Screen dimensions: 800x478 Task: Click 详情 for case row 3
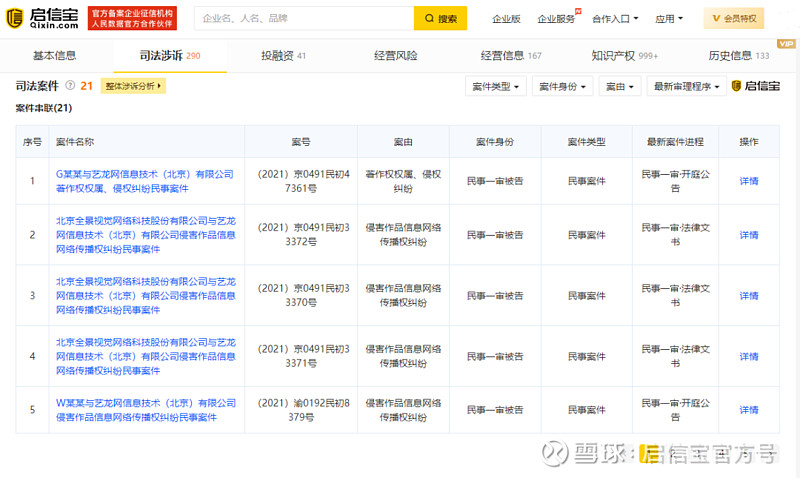click(749, 295)
